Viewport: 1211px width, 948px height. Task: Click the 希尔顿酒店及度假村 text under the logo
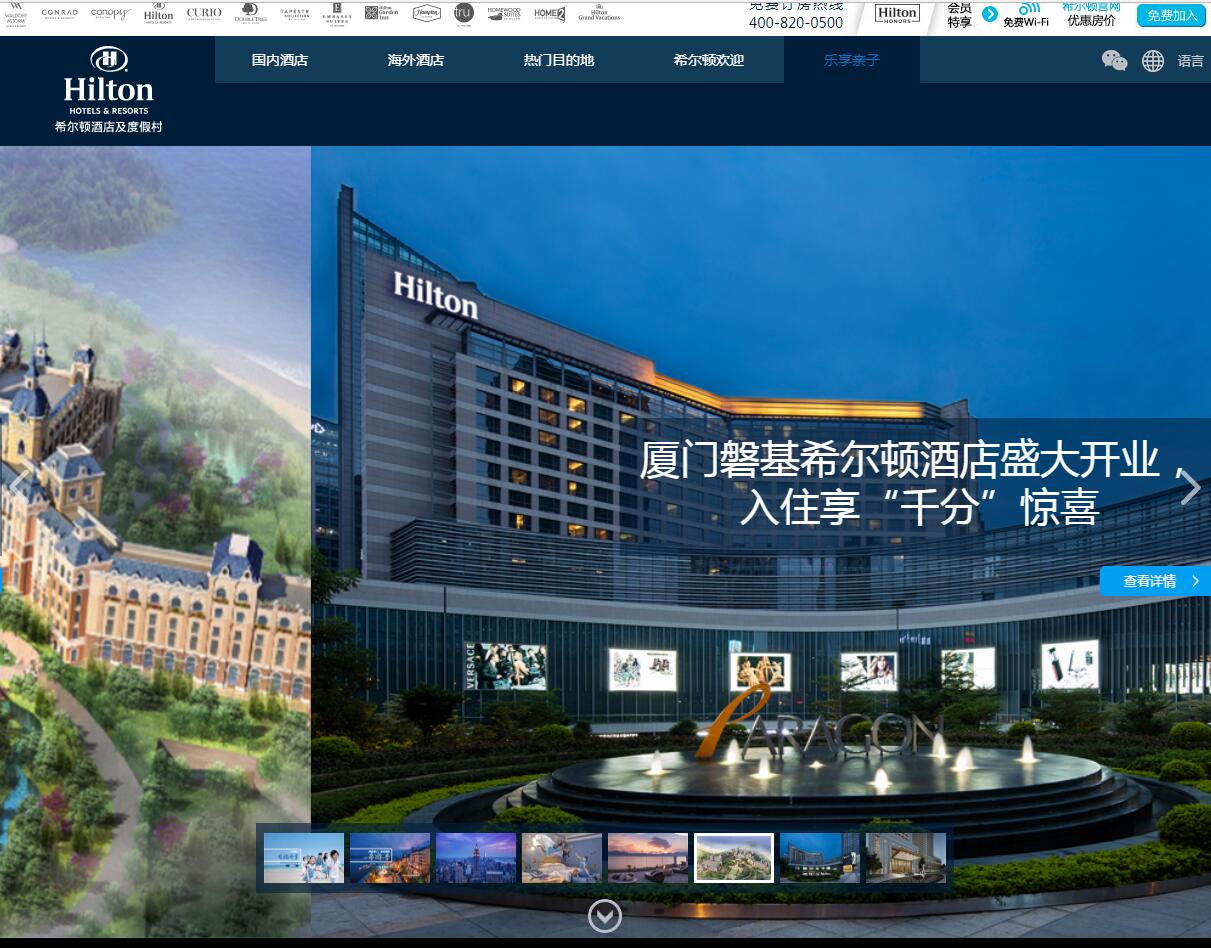[109, 127]
